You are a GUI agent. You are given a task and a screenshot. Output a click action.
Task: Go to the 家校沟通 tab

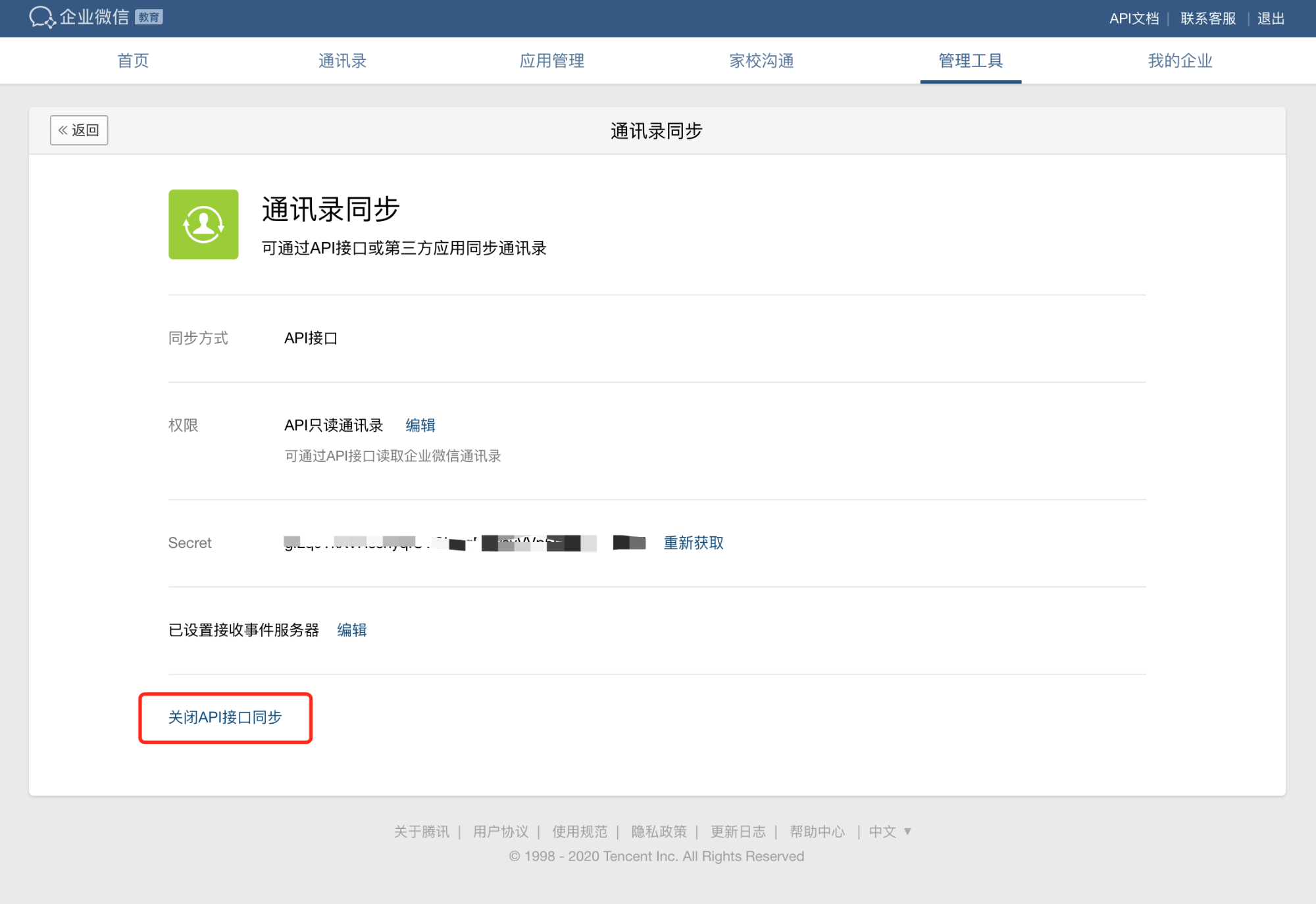point(761,61)
